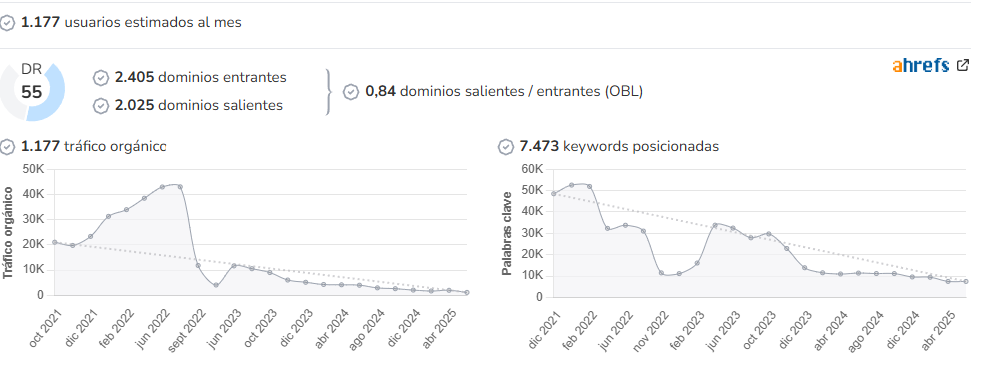
Task: Click the last data point on the organic traffic chart
Action: coord(467,292)
